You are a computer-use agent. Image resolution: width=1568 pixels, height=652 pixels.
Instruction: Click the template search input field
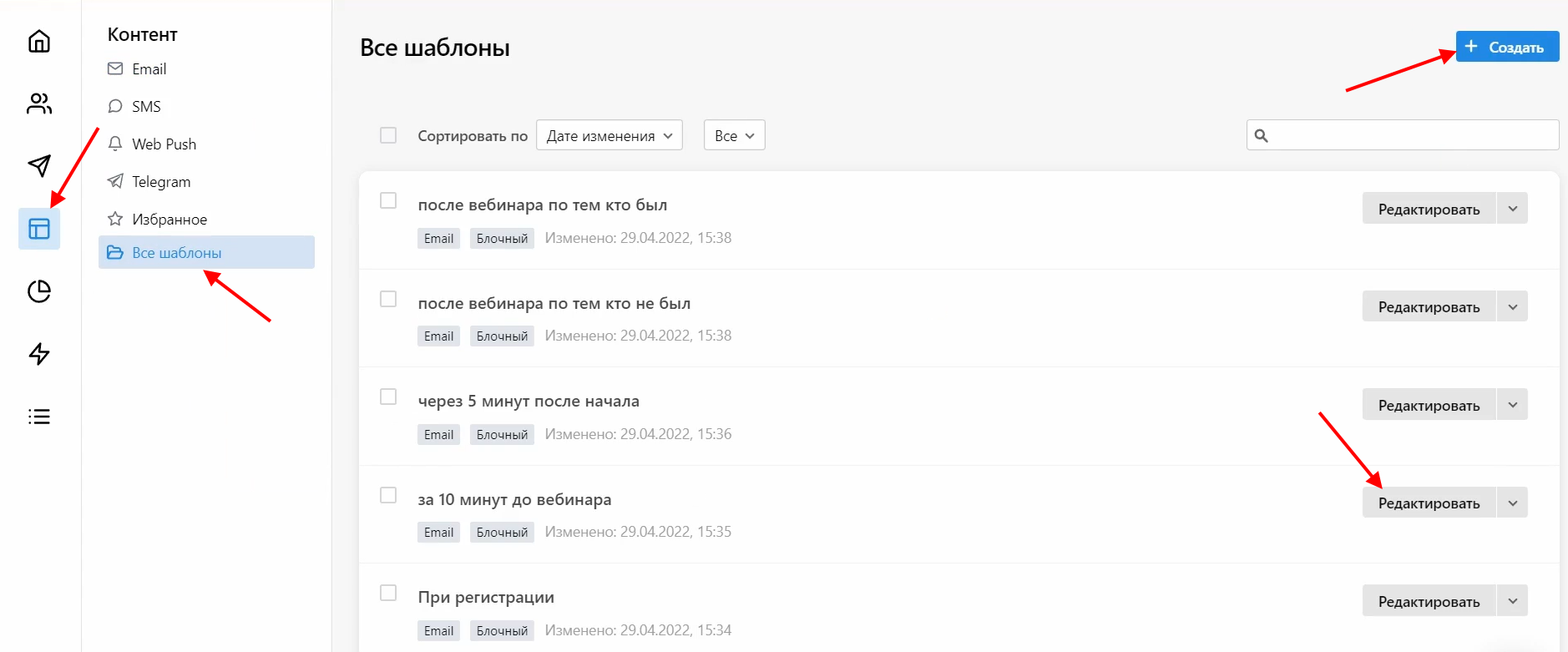tap(1413, 135)
